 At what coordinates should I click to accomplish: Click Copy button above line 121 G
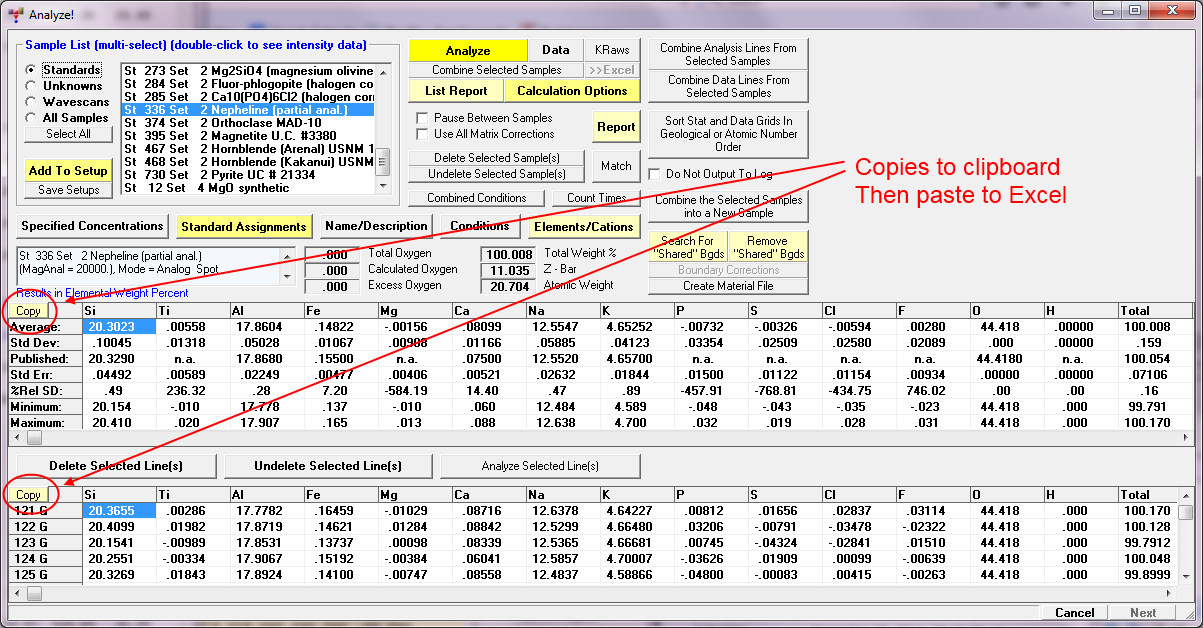28,495
